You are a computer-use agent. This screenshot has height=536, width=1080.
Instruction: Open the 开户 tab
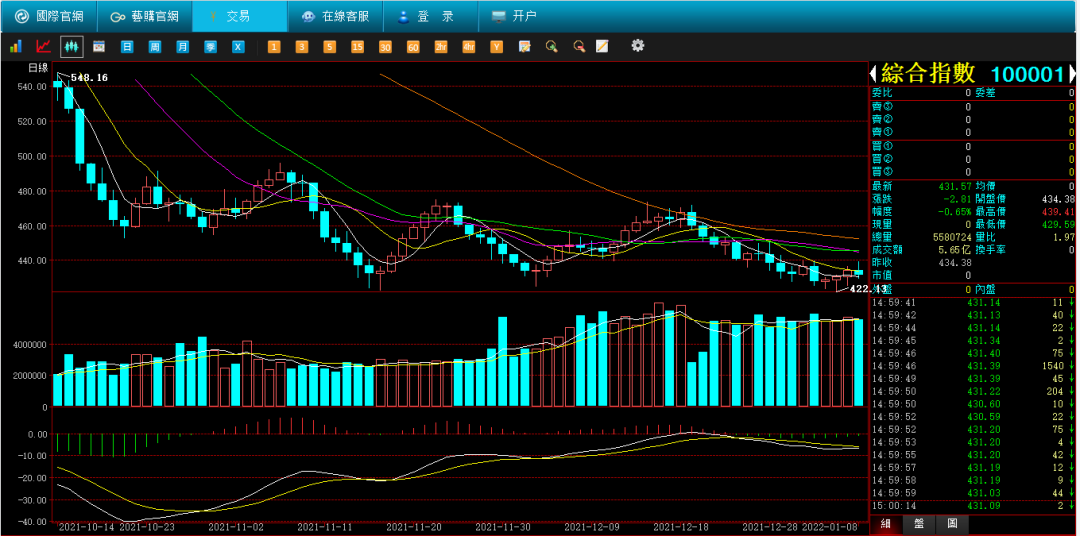point(514,16)
